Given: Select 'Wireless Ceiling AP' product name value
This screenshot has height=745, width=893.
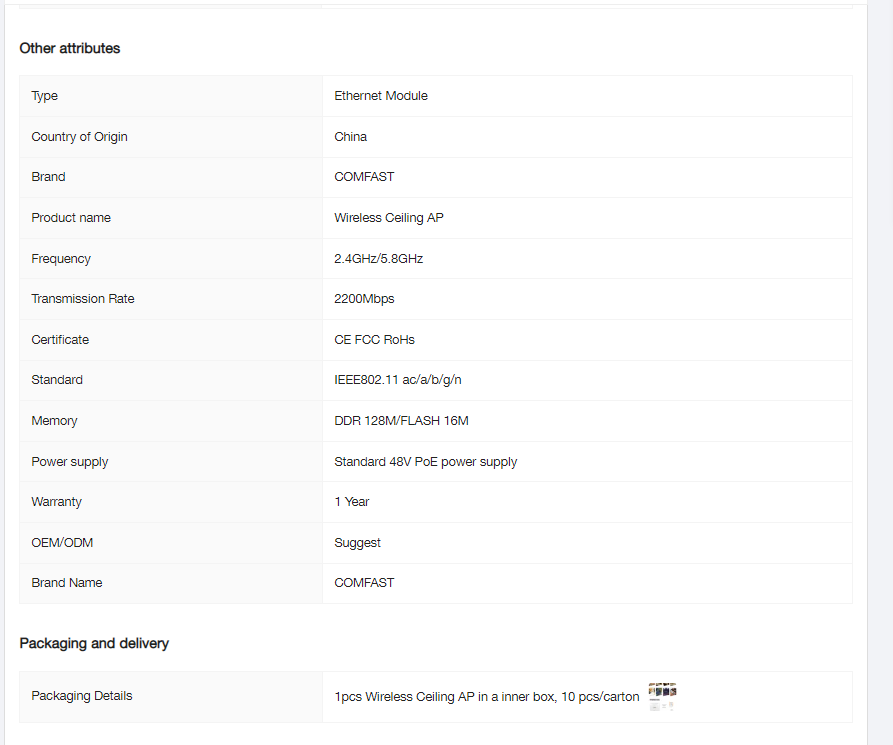Looking at the screenshot, I should tap(389, 217).
